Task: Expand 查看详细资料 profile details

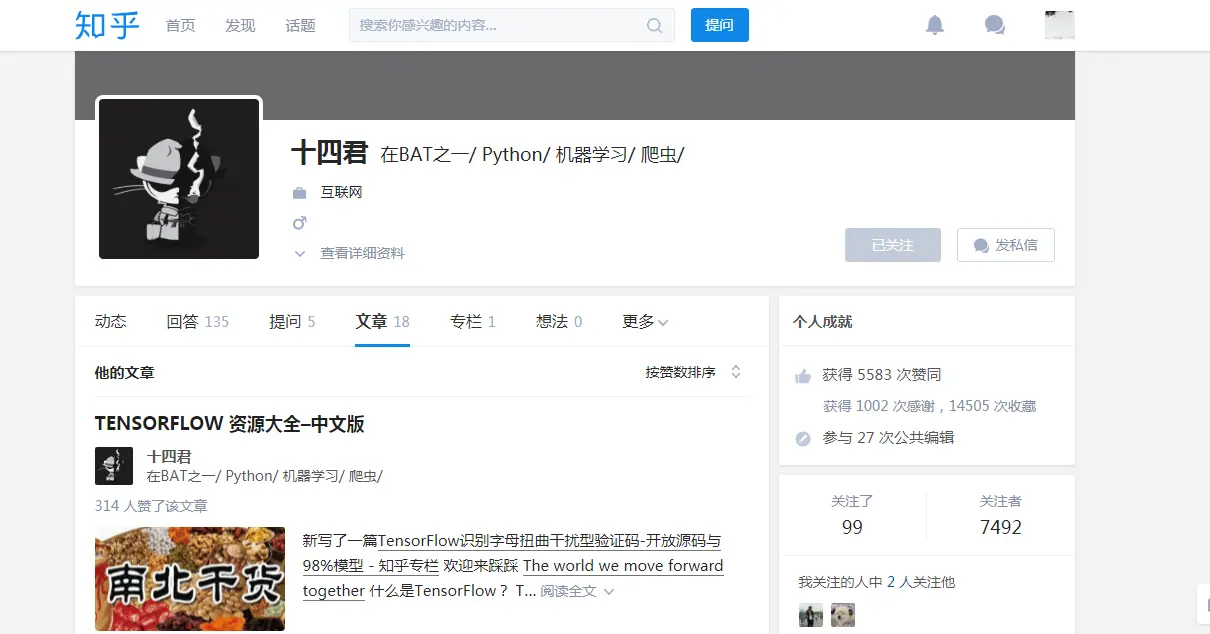Action: [x=349, y=254]
